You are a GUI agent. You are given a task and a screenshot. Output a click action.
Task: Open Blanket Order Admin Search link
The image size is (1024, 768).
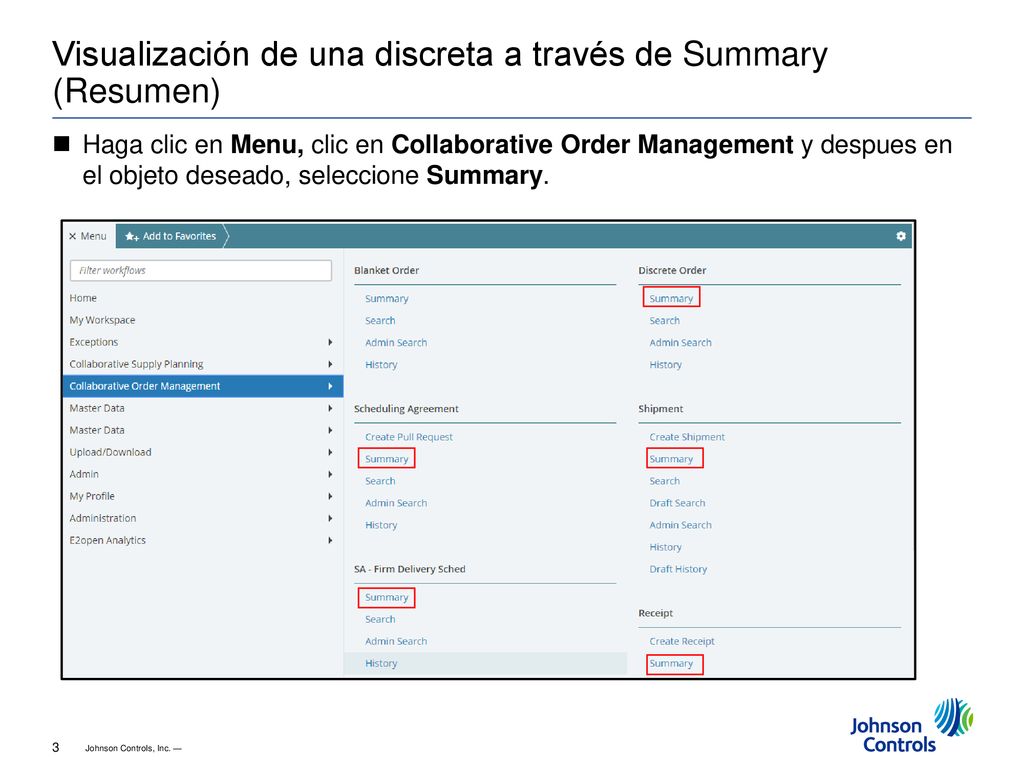(396, 342)
